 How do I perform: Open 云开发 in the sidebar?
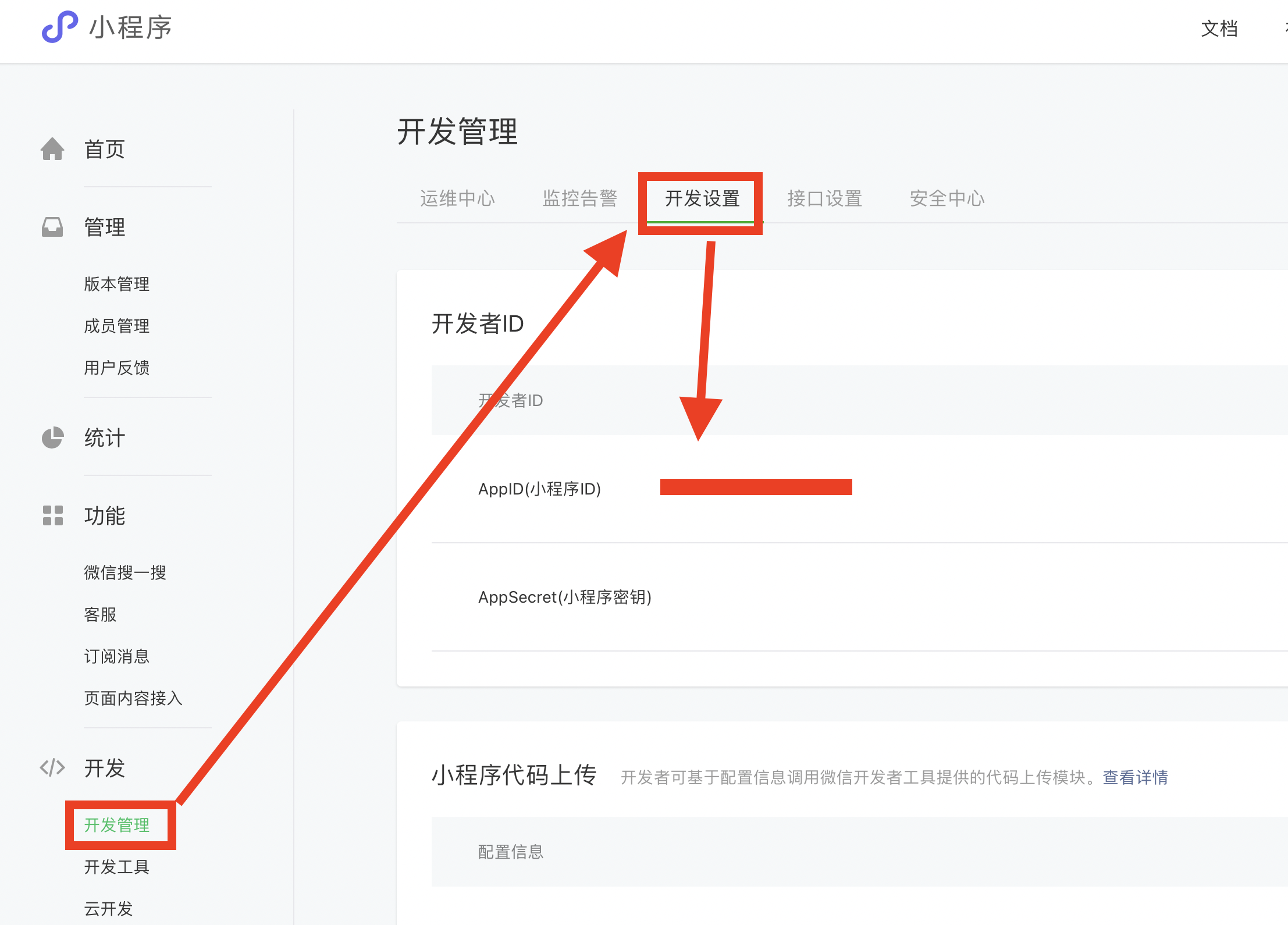pos(109,909)
